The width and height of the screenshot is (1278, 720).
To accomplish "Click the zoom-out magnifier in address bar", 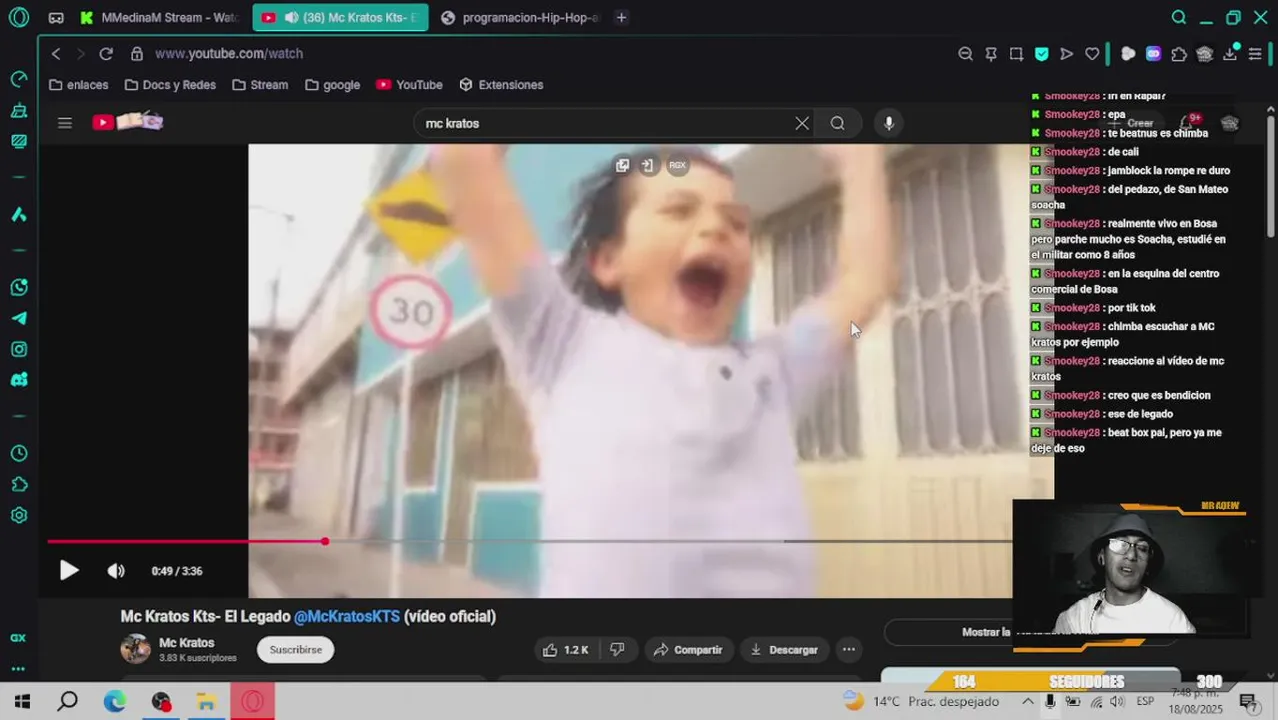I will pyautogui.click(x=965, y=54).
